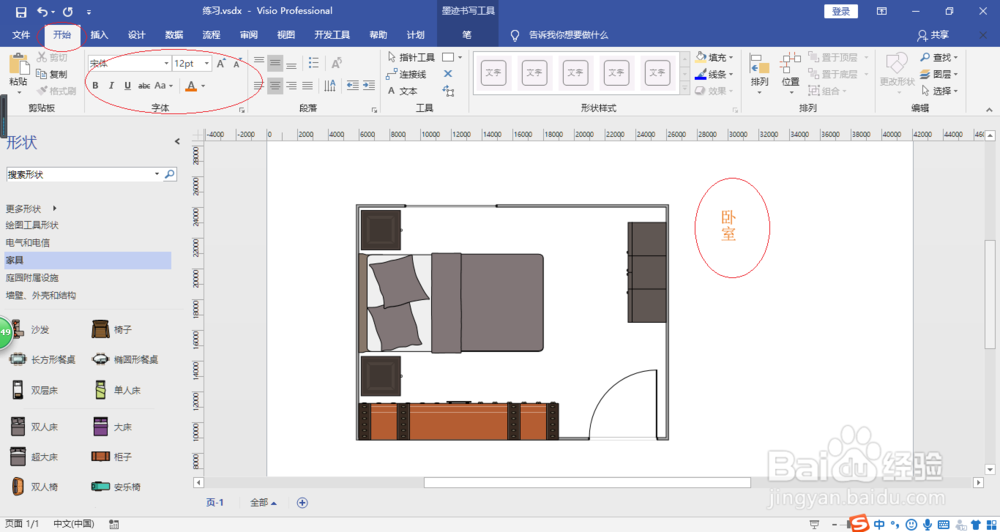
Task: Click the text direction icon
Action: point(330,85)
